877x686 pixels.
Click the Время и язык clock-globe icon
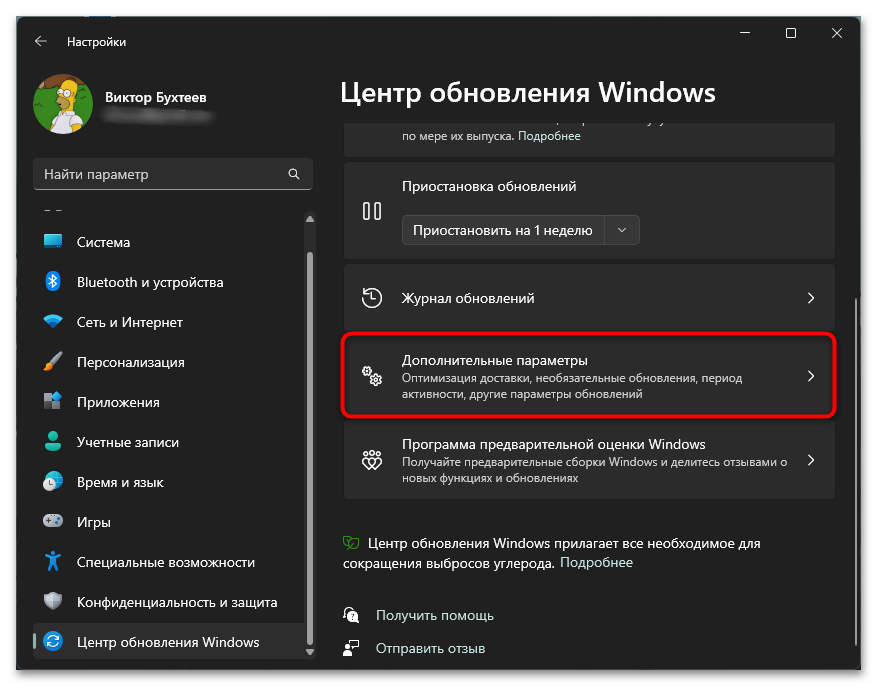point(53,481)
